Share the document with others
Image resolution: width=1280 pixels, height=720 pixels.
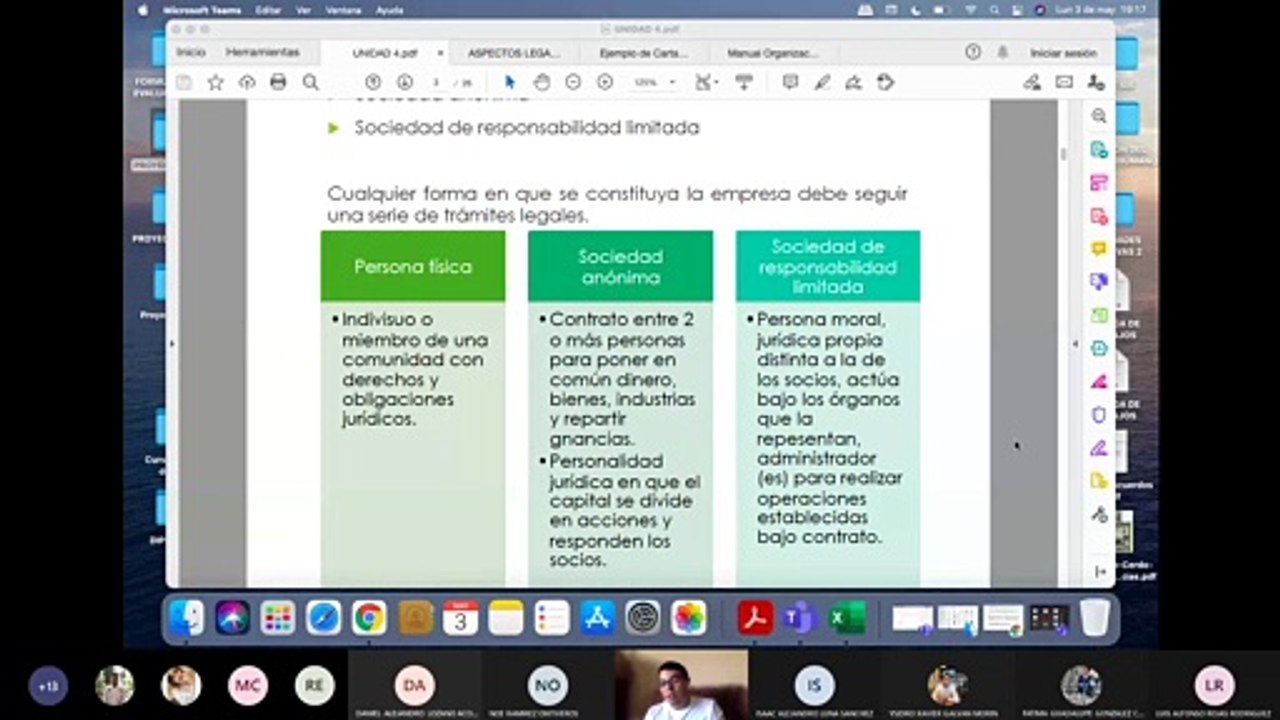[x=1096, y=83]
